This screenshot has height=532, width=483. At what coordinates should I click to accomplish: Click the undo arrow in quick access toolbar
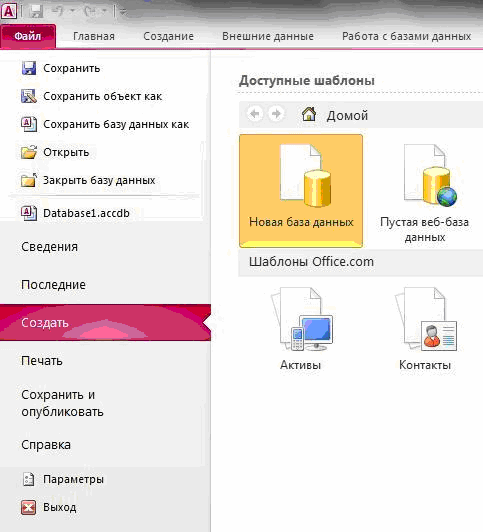click(x=57, y=11)
